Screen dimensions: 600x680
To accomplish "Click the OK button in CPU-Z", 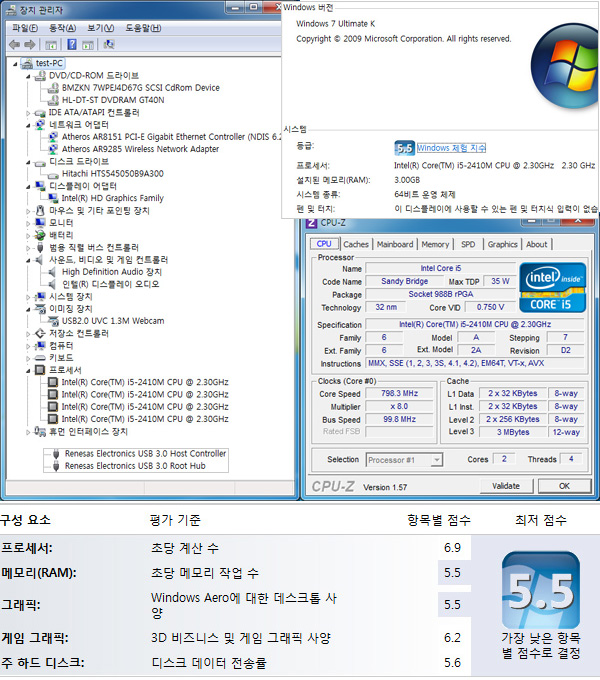I will point(564,486).
